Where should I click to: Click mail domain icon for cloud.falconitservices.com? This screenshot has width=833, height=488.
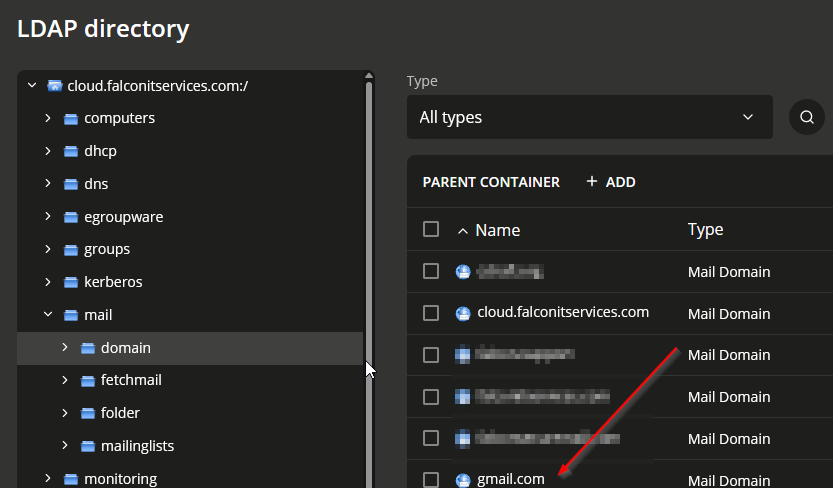[463, 313]
